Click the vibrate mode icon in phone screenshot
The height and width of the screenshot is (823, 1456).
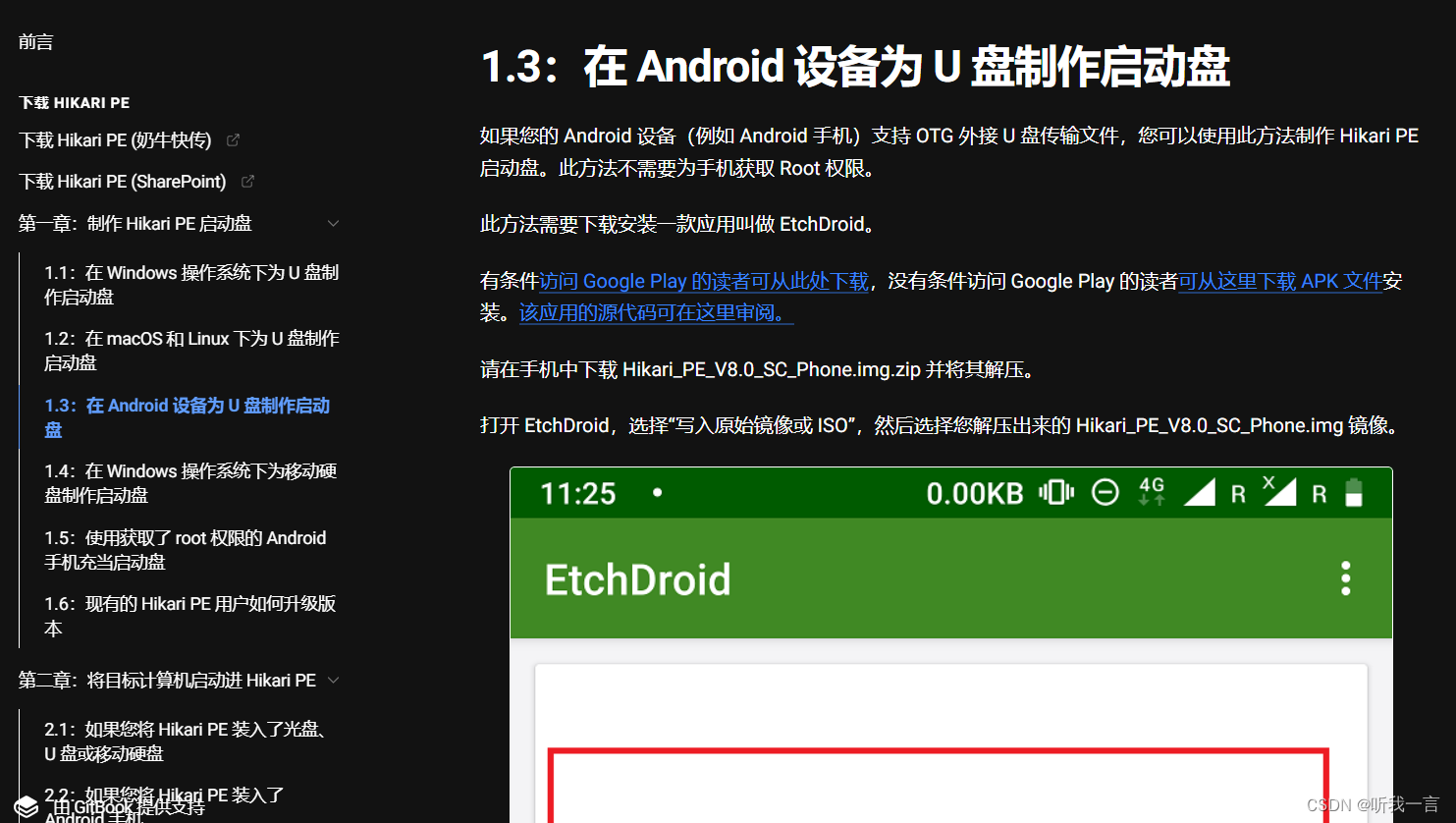pyautogui.click(x=1056, y=492)
